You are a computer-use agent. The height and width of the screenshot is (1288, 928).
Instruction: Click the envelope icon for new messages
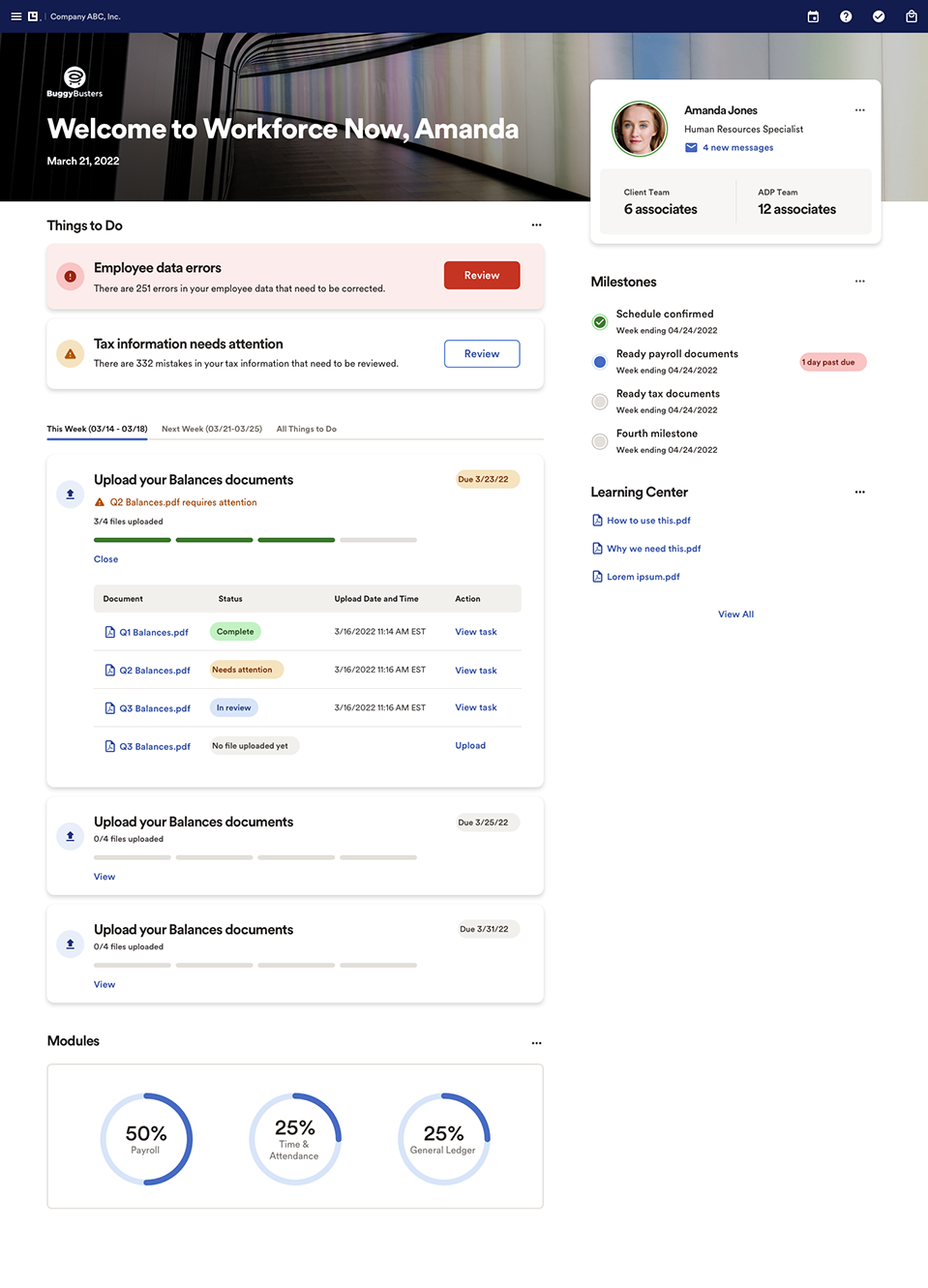click(x=691, y=148)
